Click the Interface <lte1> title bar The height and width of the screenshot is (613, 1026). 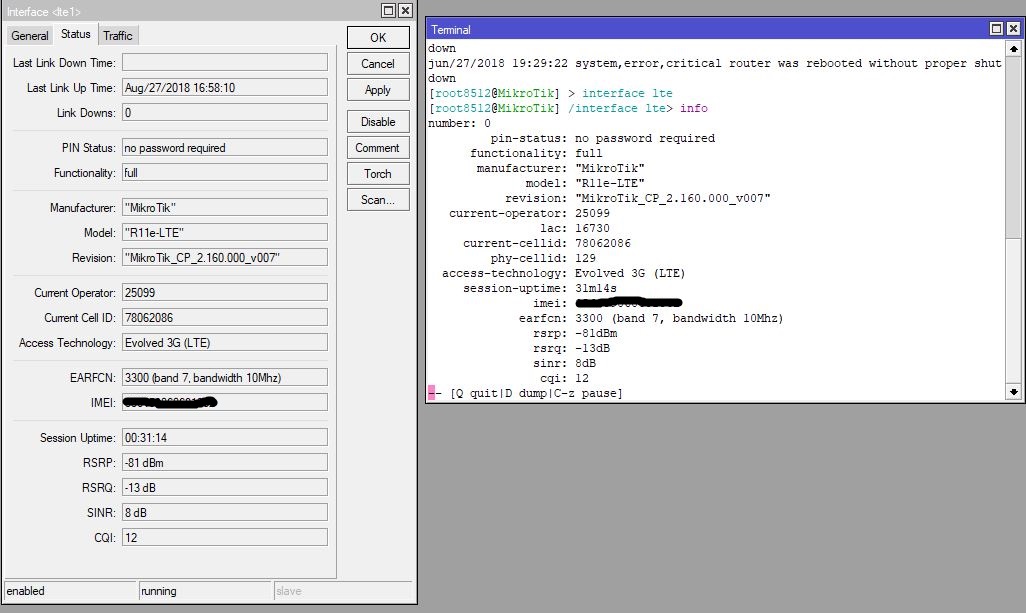point(190,11)
